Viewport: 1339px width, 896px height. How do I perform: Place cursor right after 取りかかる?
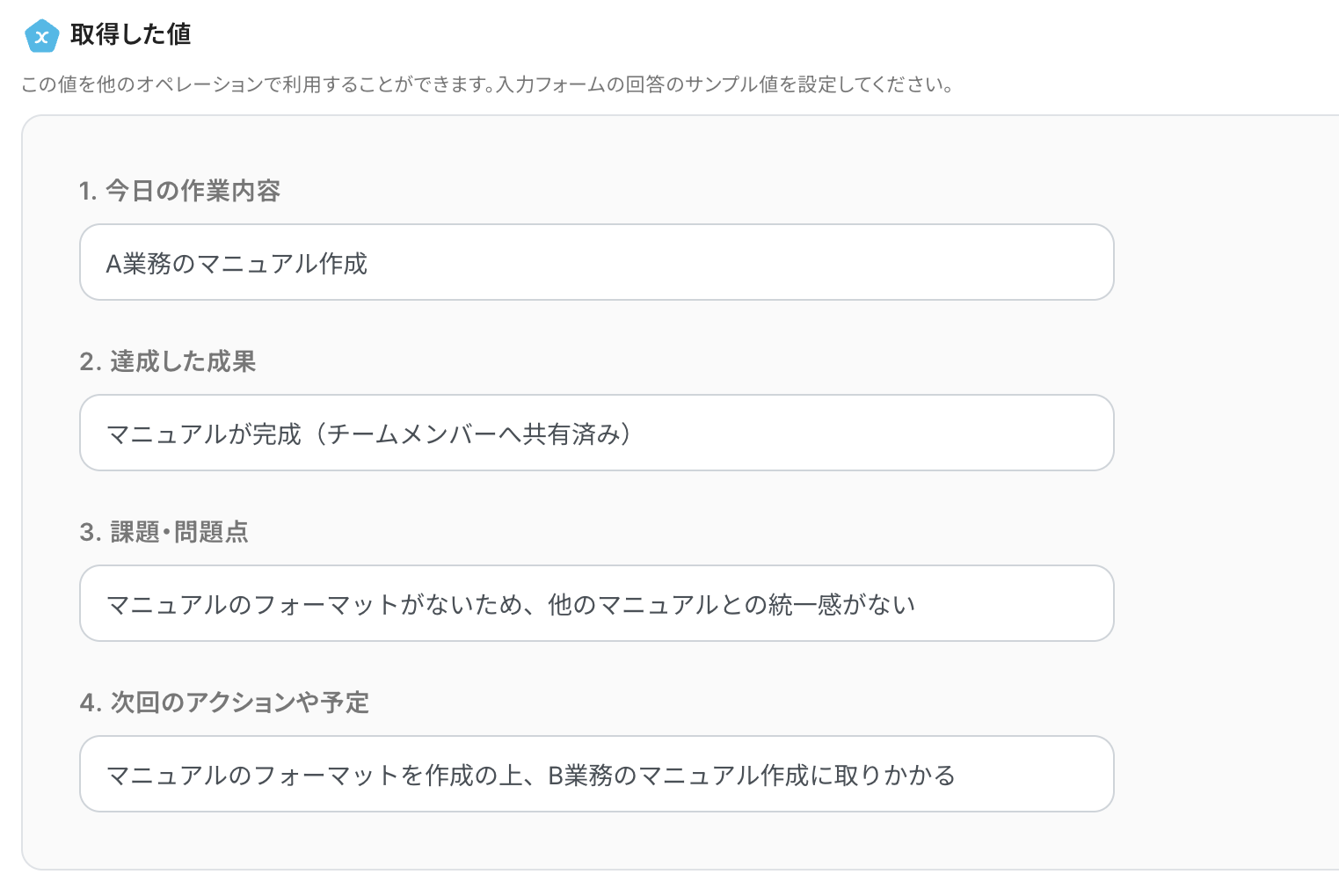coord(957,775)
